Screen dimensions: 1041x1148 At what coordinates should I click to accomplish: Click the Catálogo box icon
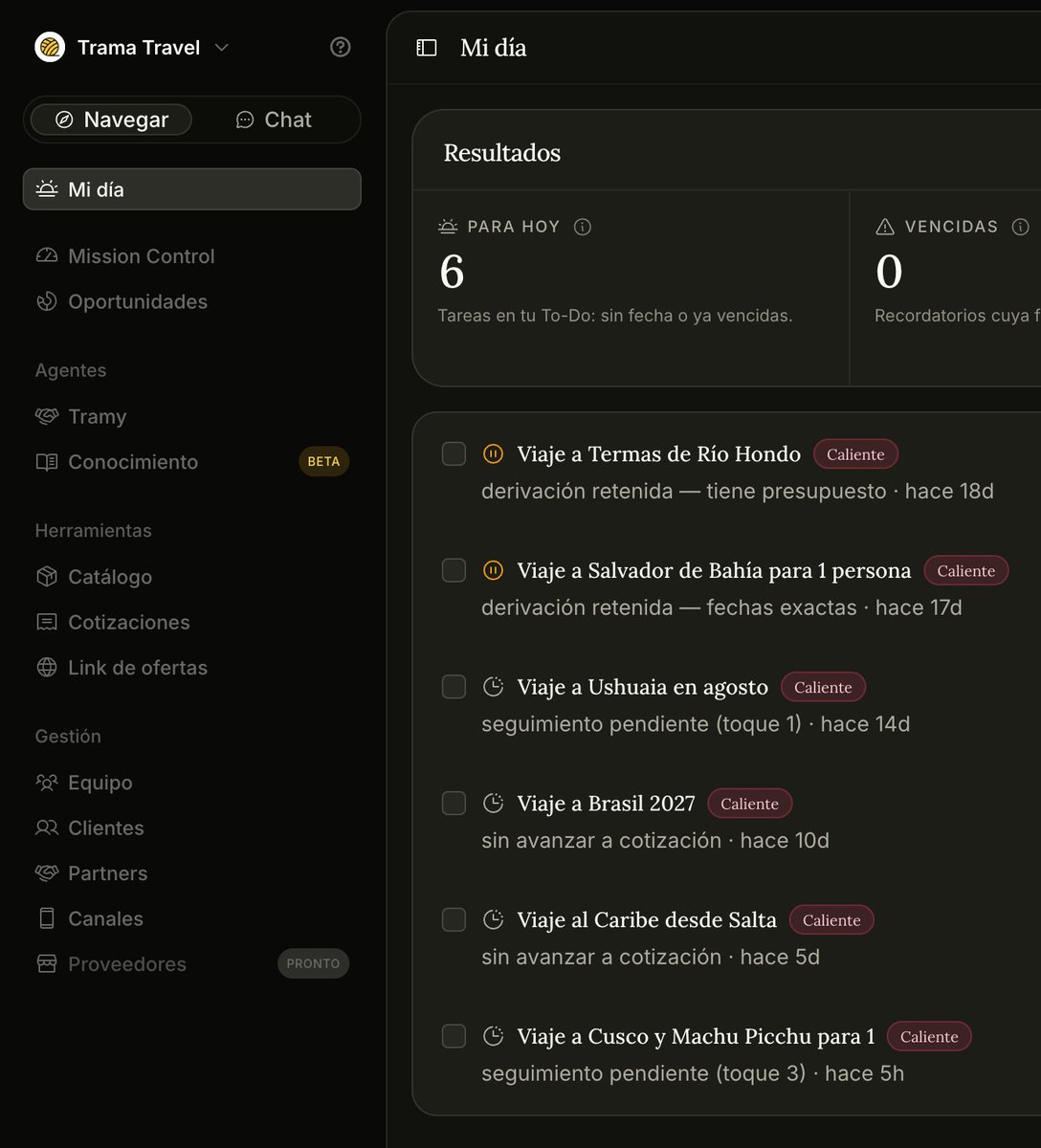click(x=47, y=577)
